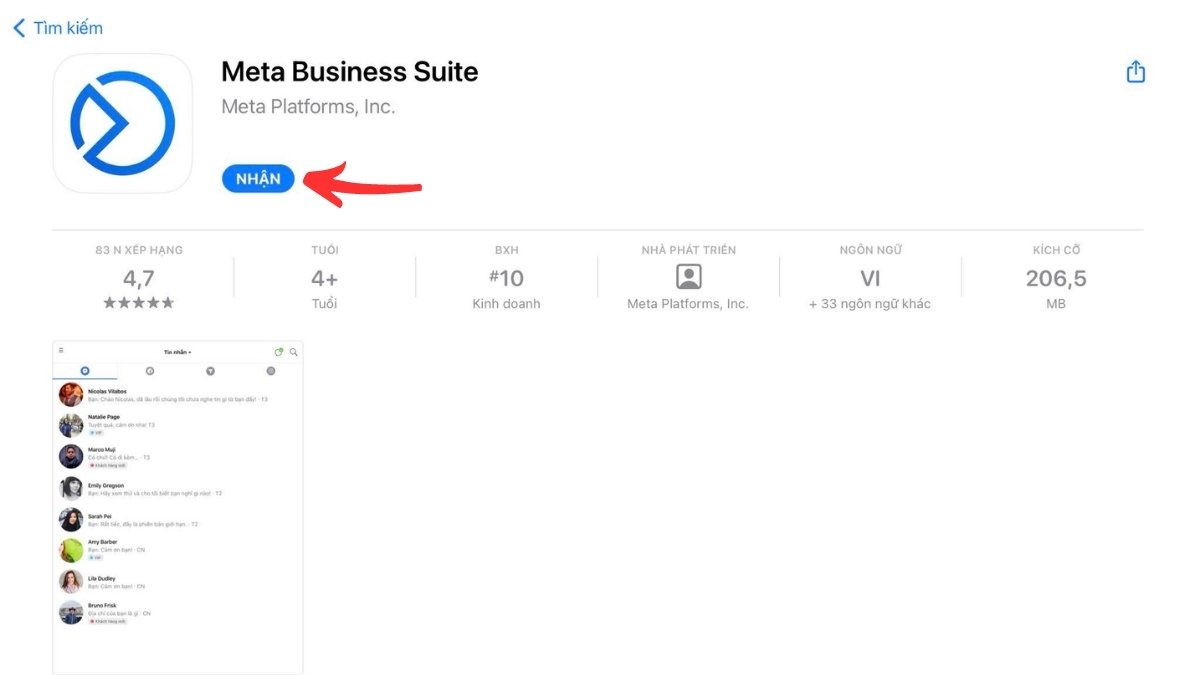Tap the funnel filter tab icon in preview
Image resolution: width=1200 pixels, height=675 pixels.
(x=211, y=371)
